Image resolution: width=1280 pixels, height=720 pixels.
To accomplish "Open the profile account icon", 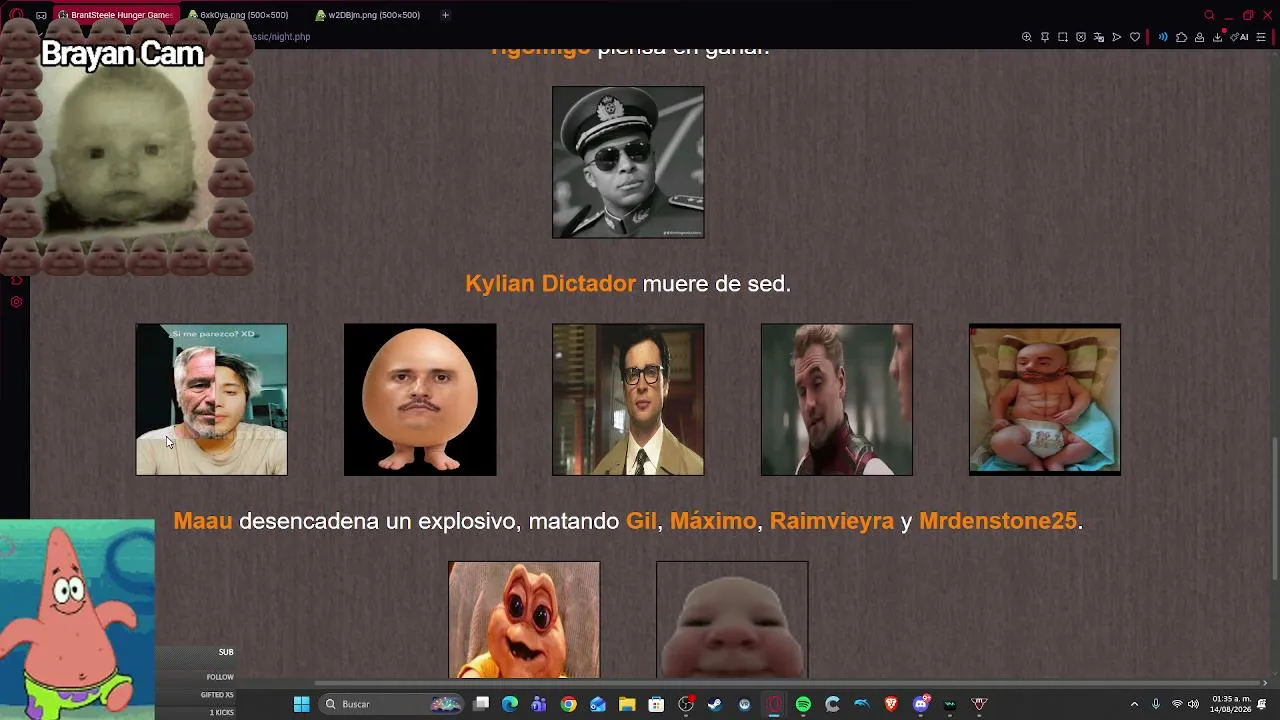I will click(x=1199, y=37).
